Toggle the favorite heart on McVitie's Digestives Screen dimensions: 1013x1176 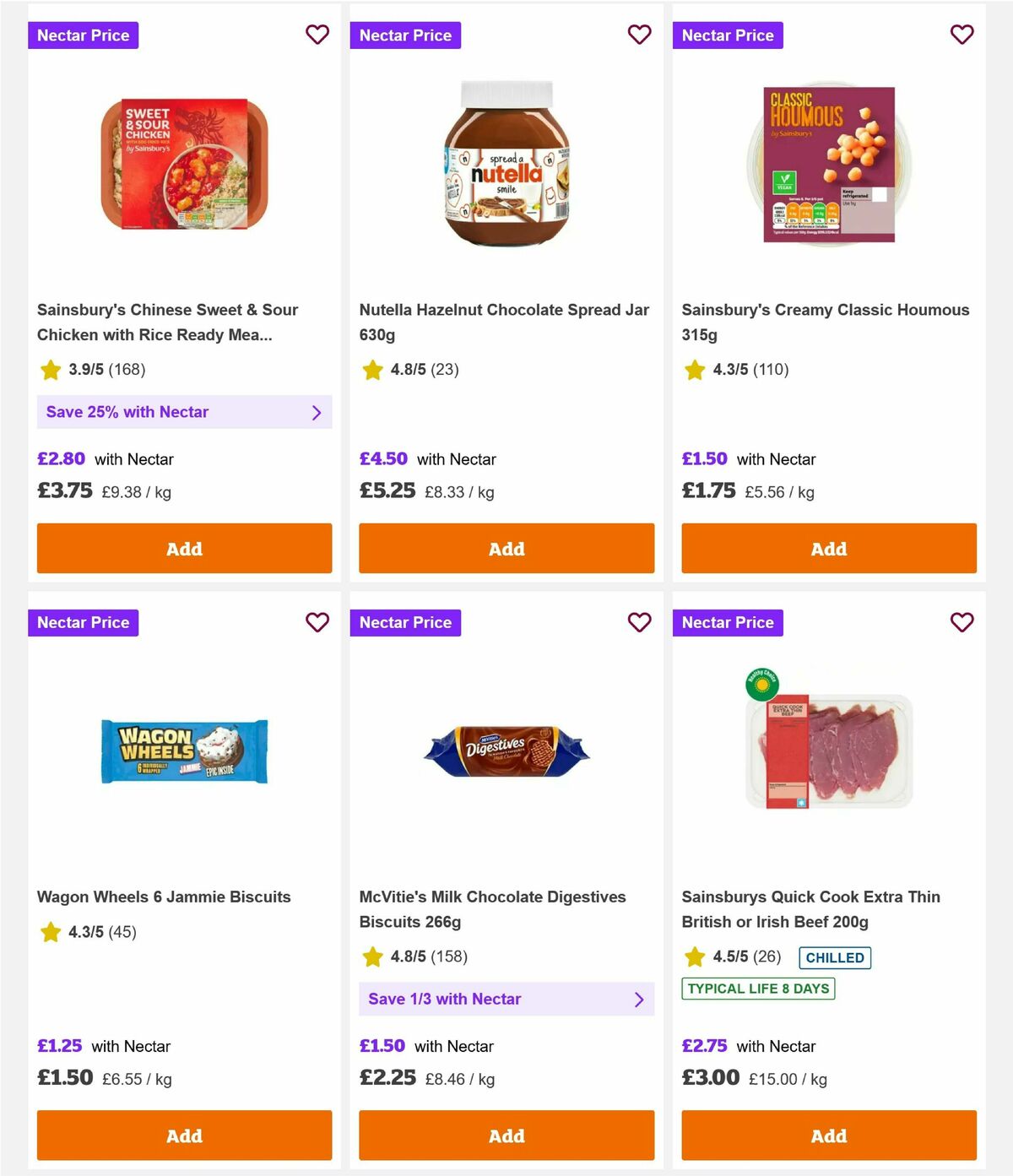coord(640,622)
